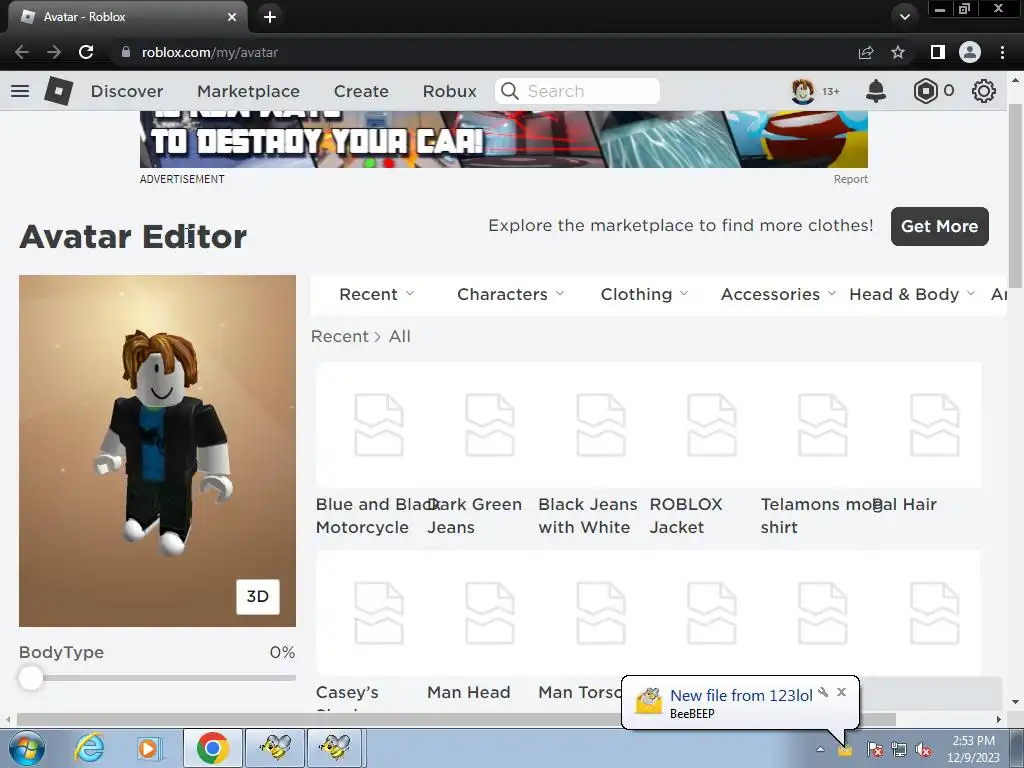This screenshot has height=768, width=1024.
Task: Open the Create page
Action: tap(361, 91)
